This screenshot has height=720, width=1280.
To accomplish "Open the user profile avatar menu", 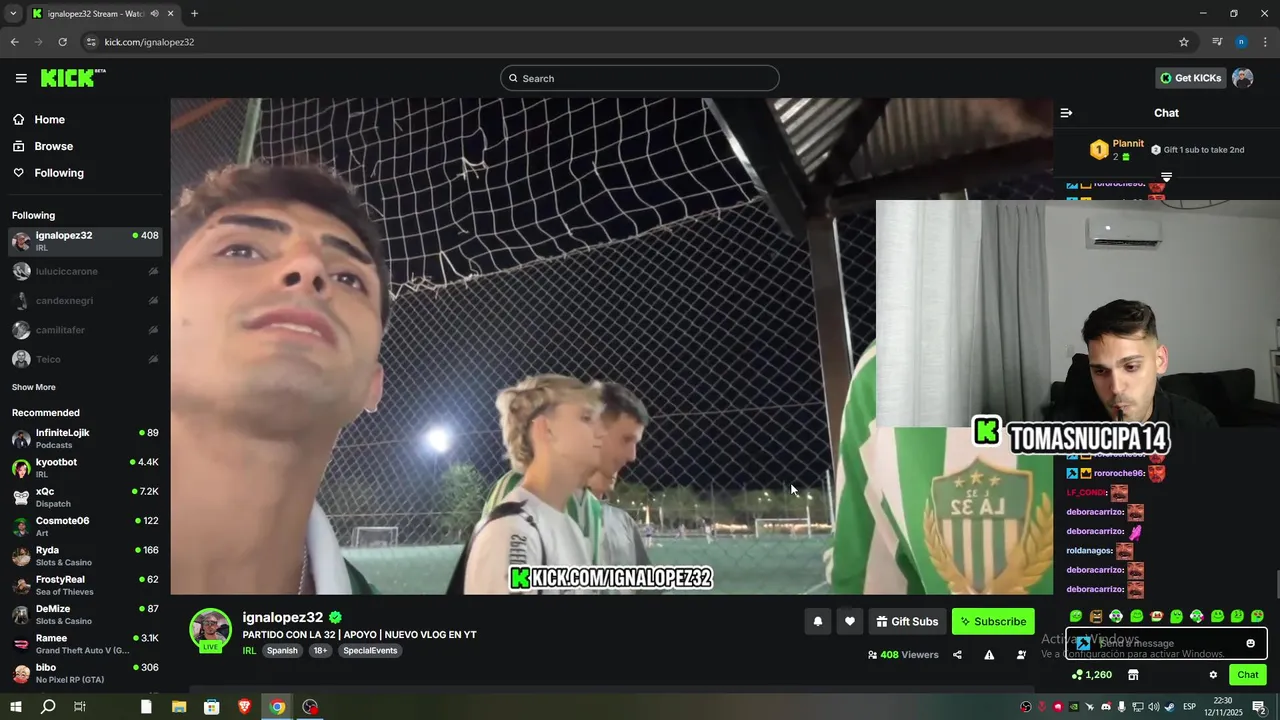I will click(x=1243, y=78).
